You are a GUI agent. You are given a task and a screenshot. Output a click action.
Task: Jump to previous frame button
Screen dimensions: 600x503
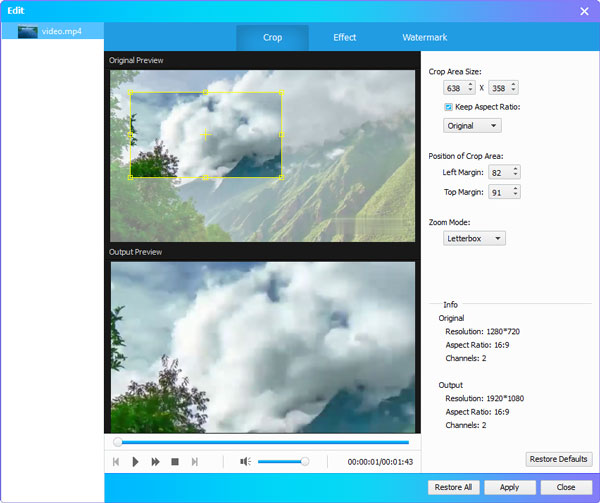(x=116, y=462)
